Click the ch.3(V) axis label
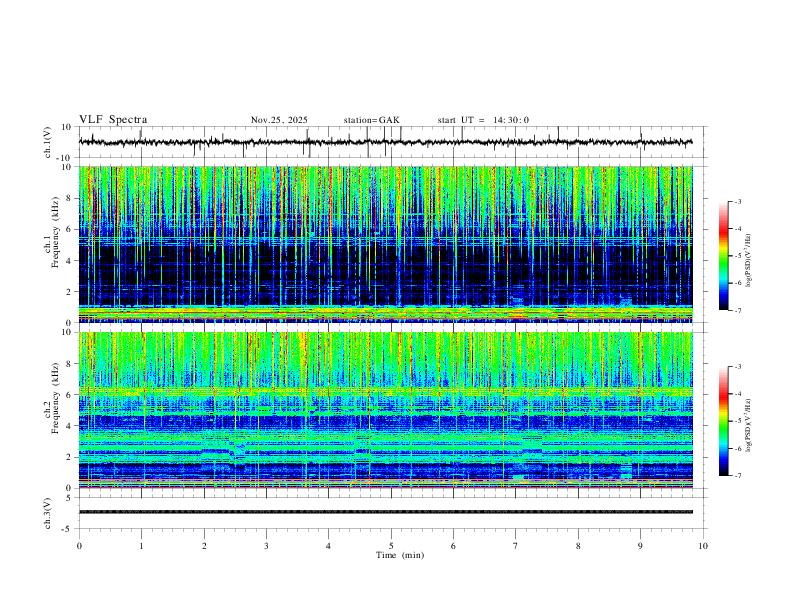 [x=48, y=513]
